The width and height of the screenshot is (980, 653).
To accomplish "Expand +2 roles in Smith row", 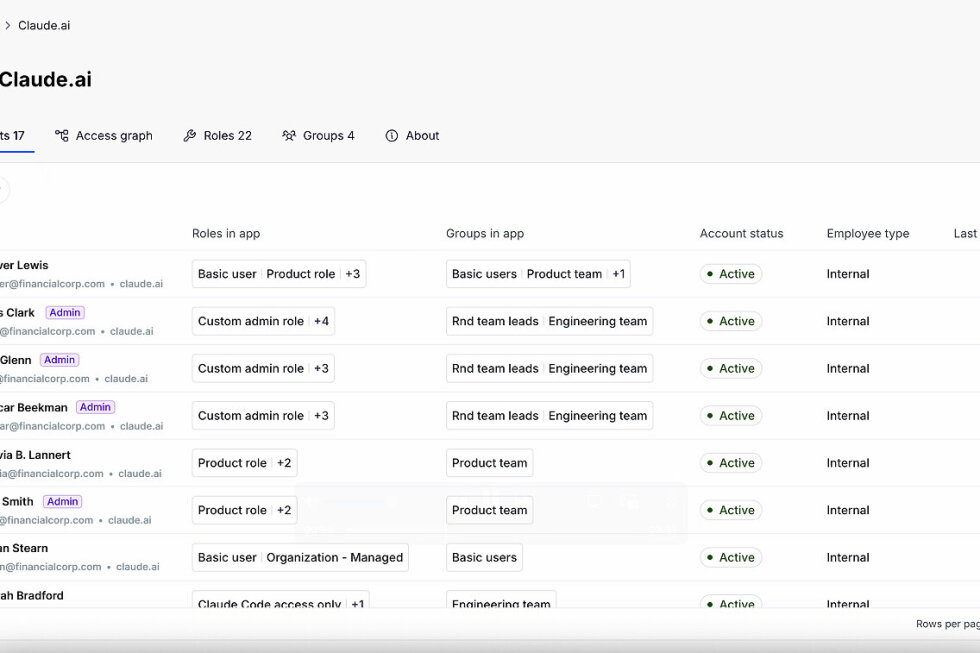I will 284,510.
